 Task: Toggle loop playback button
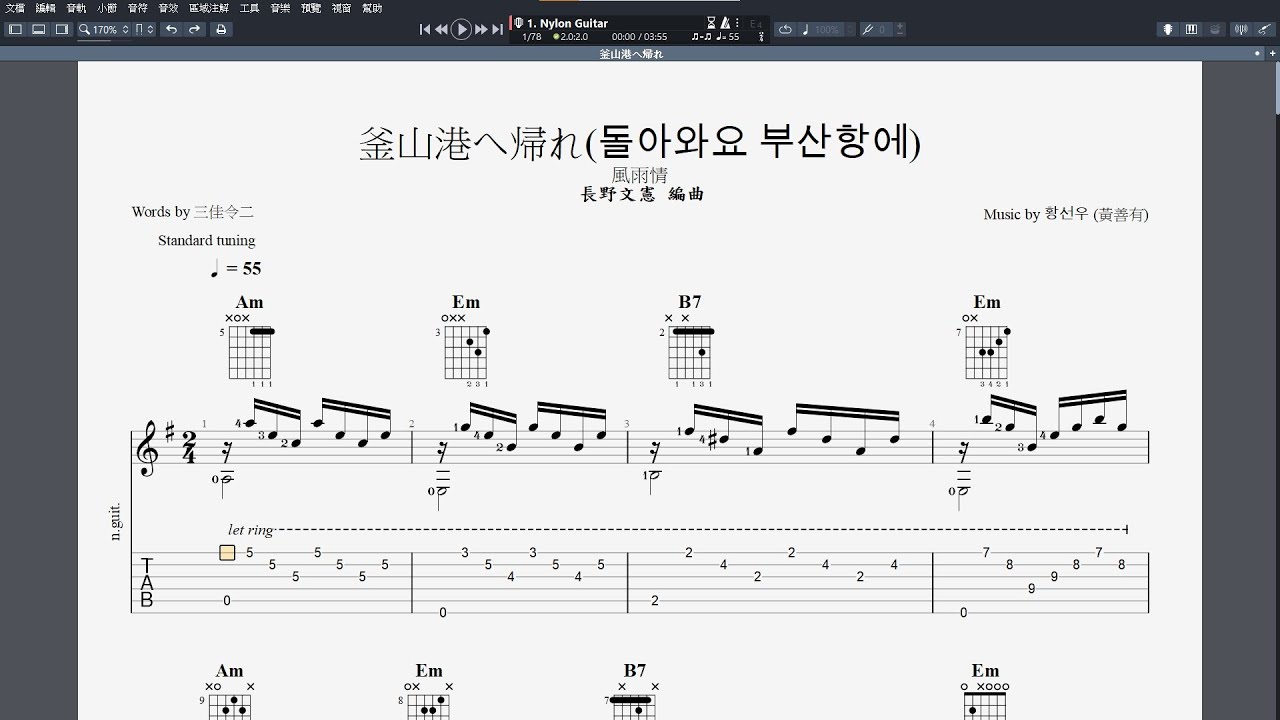click(785, 30)
